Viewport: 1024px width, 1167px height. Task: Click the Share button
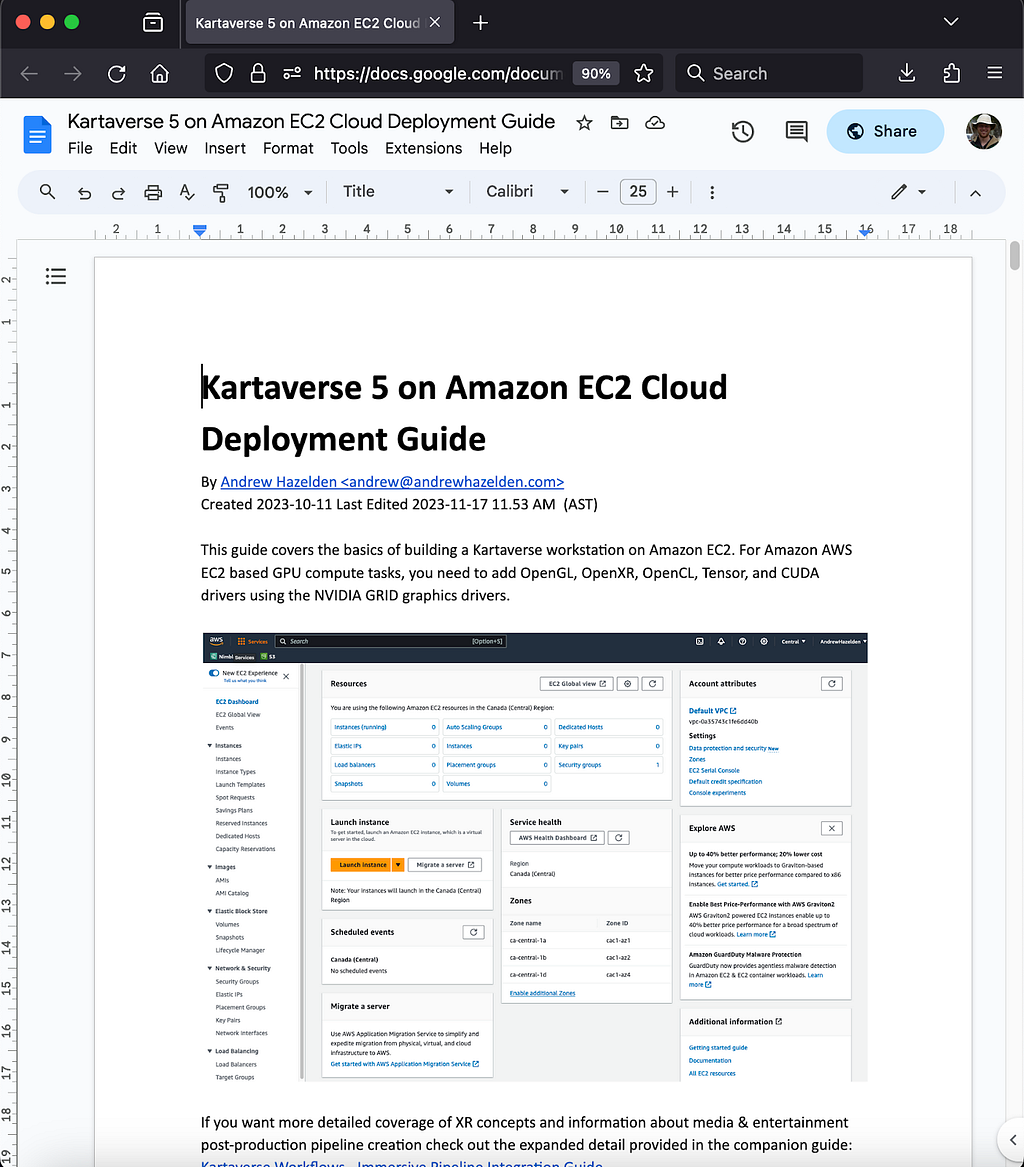[x=885, y=132]
